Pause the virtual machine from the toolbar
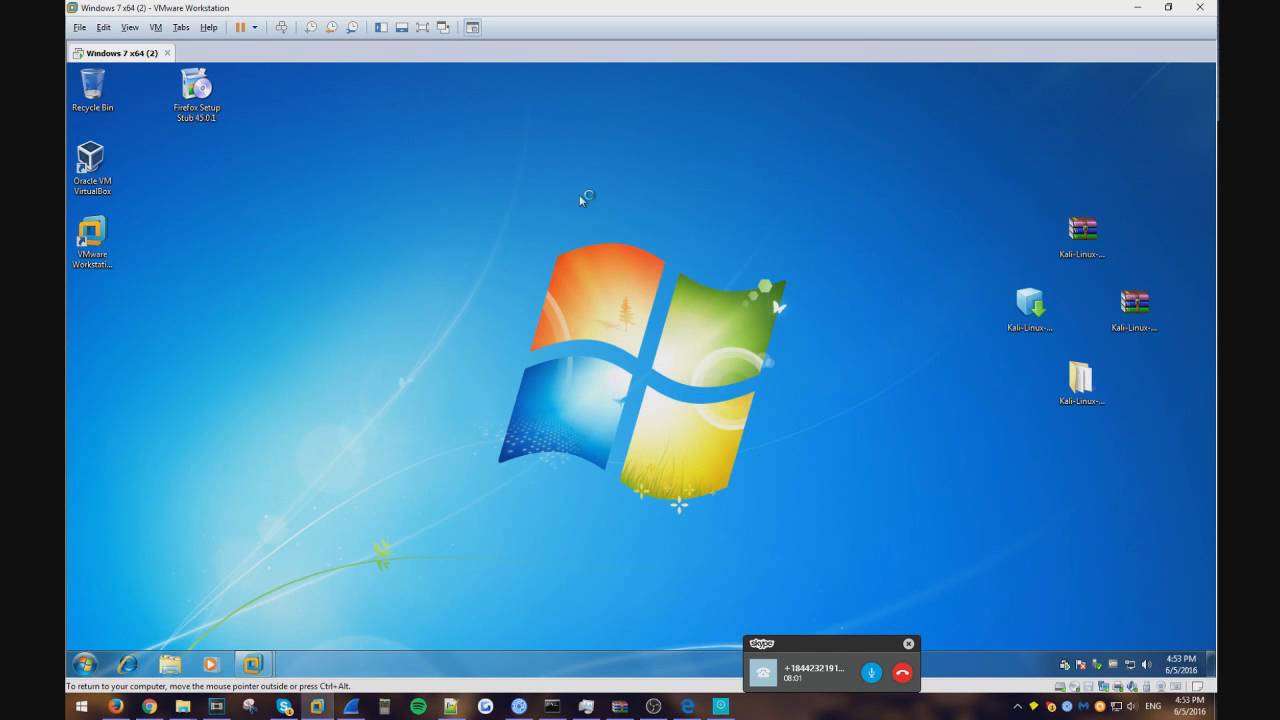Viewport: 1280px width, 720px height. [x=240, y=27]
